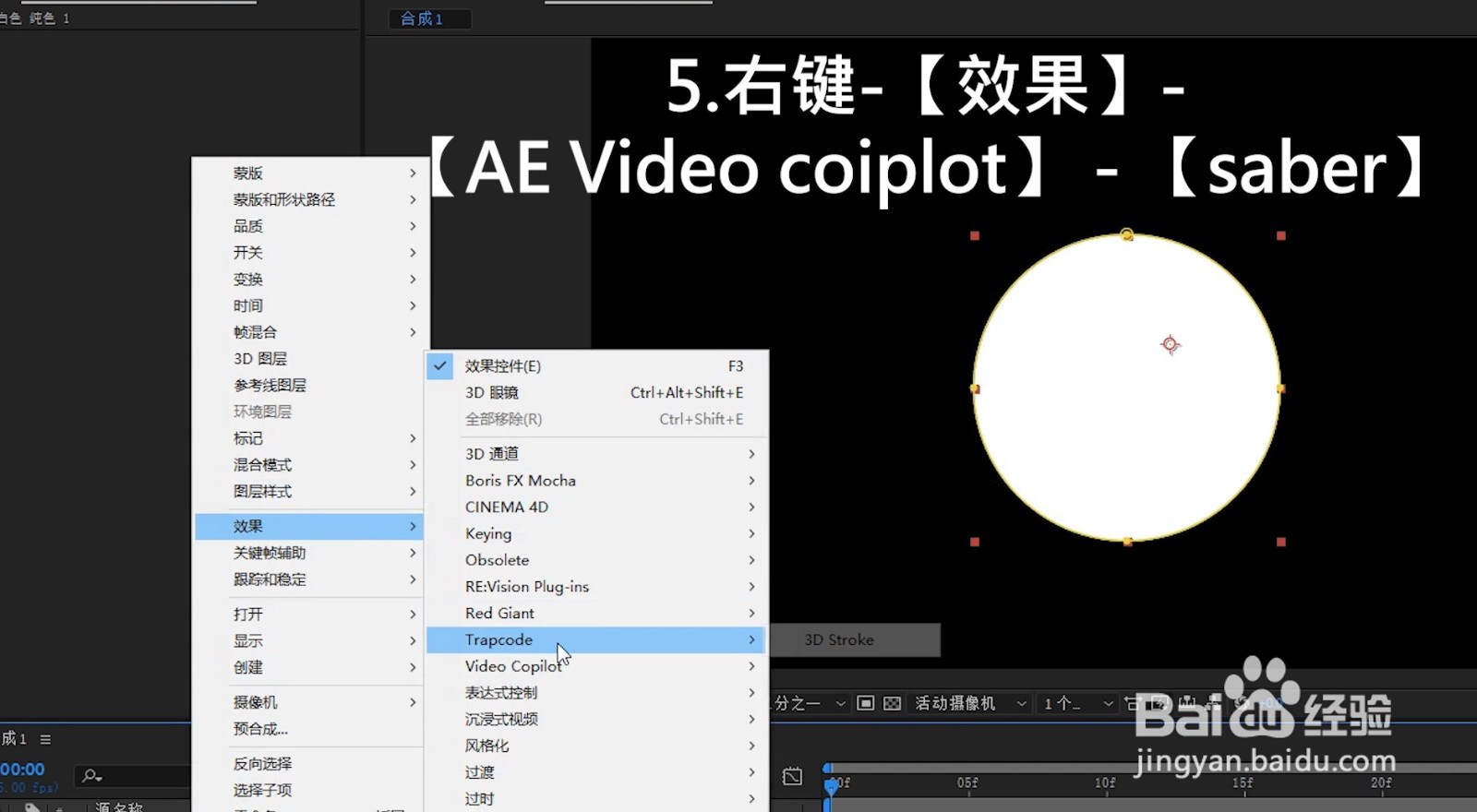Open Video Copilot effects category
1477x812 pixels.
pos(596,666)
